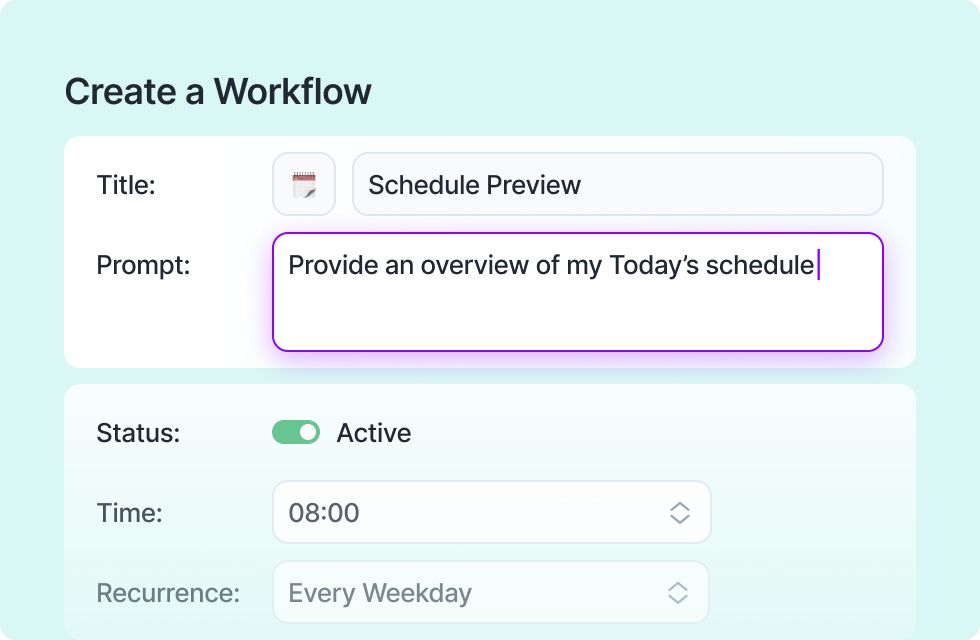
Task: Click the white knob of Status switch
Action: click(308, 432)
